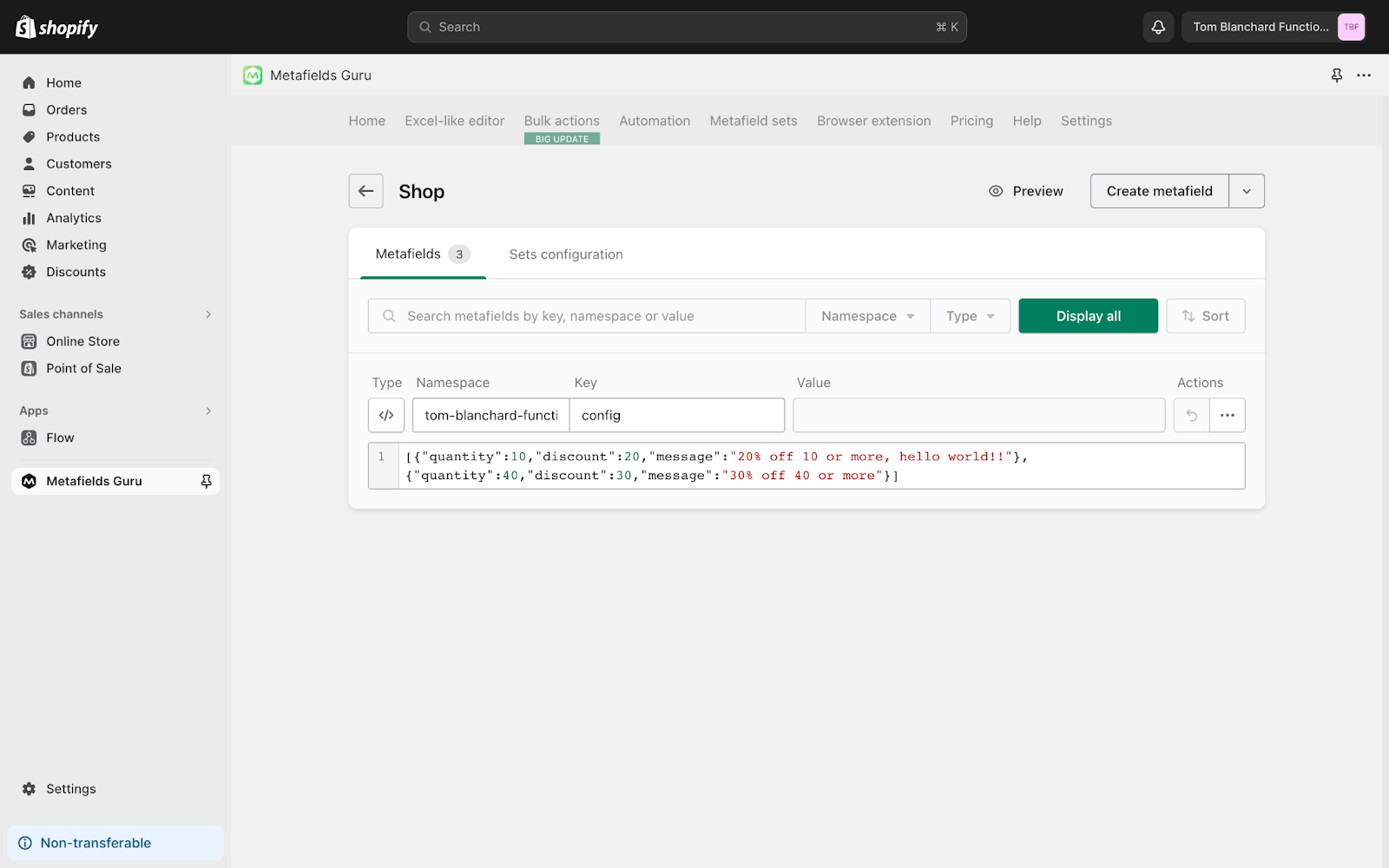Open the Type filter dropdown
This screenshot has width=1389, height=868.
coord(970,316)
